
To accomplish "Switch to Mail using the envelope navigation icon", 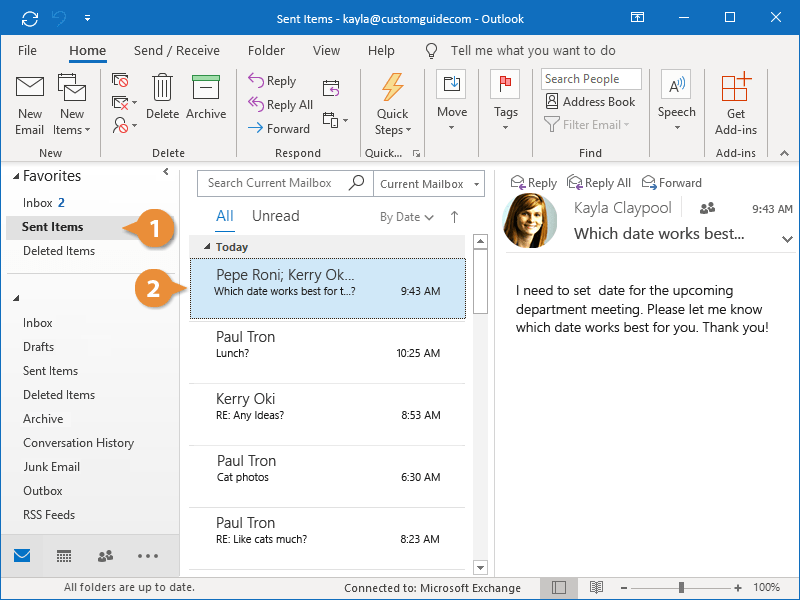I will 22,556.
